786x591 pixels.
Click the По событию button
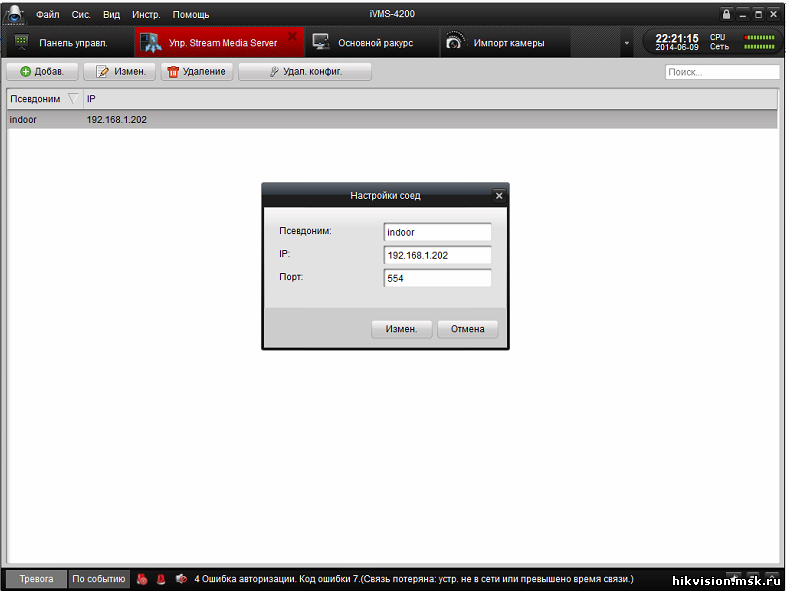pos(99,579)
